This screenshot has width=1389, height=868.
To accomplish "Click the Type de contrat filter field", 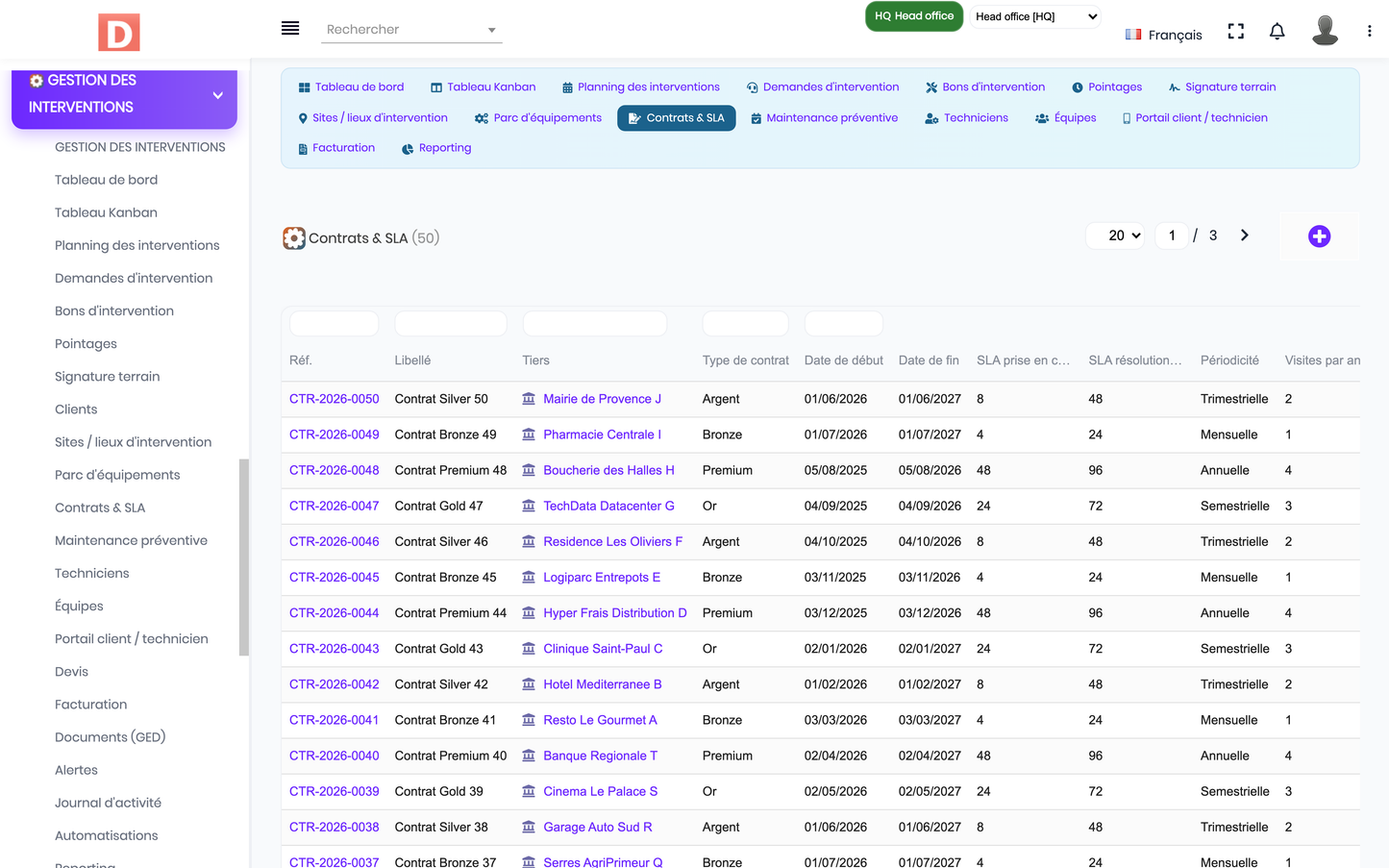I will point(745,324).
